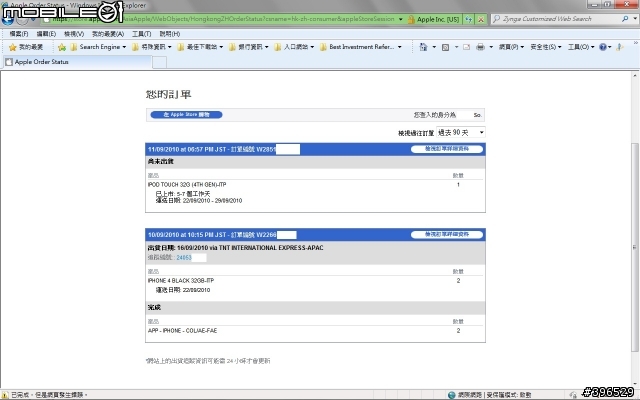This screenshot has height=400, width=640.
Task: Open the 銀行資訊 favorites folder
Action: pyautogui.click(x=248, y=47)
